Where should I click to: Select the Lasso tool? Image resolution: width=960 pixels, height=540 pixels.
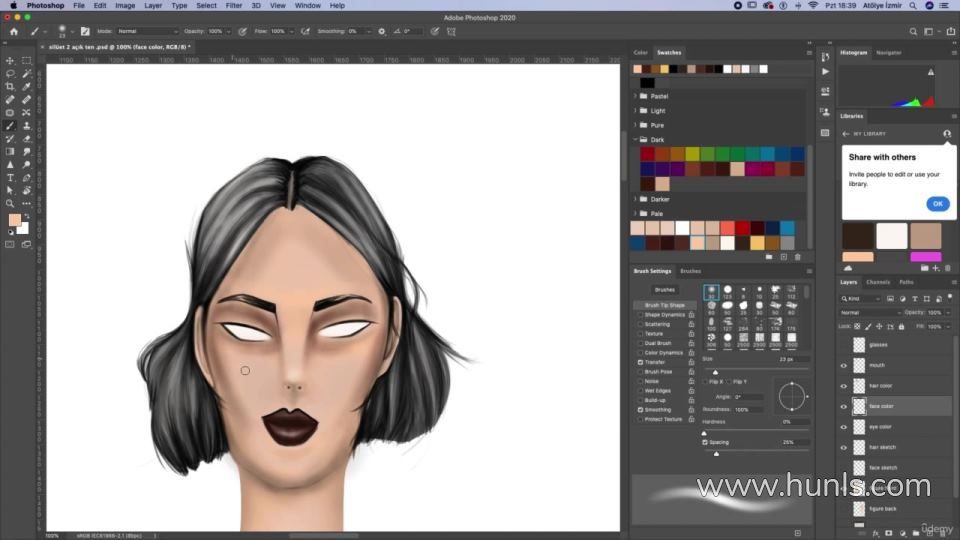point(10,74)
